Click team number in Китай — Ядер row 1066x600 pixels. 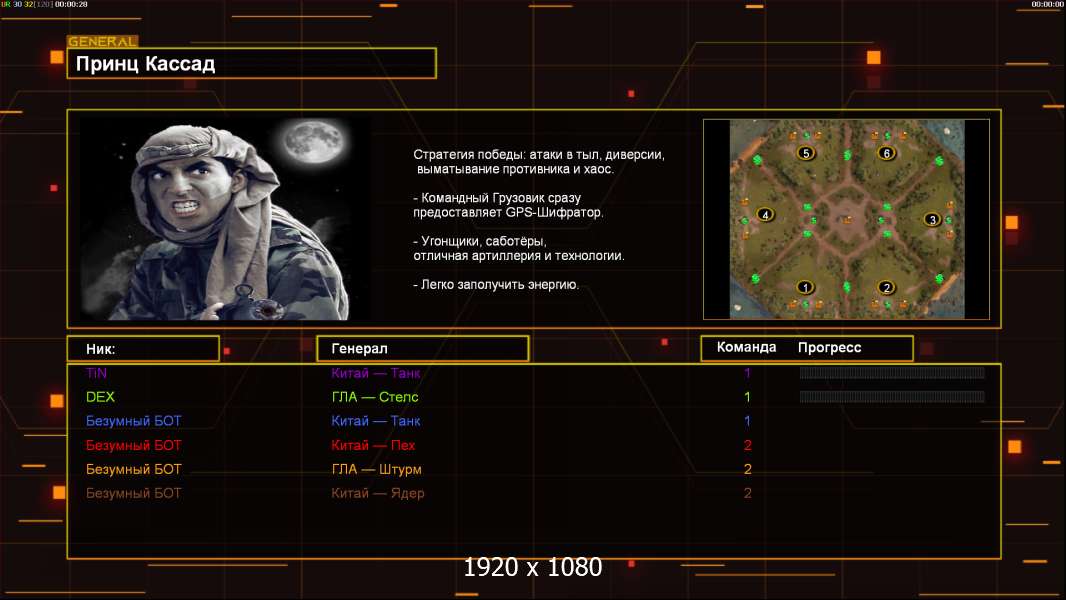(x=748, y=493)
